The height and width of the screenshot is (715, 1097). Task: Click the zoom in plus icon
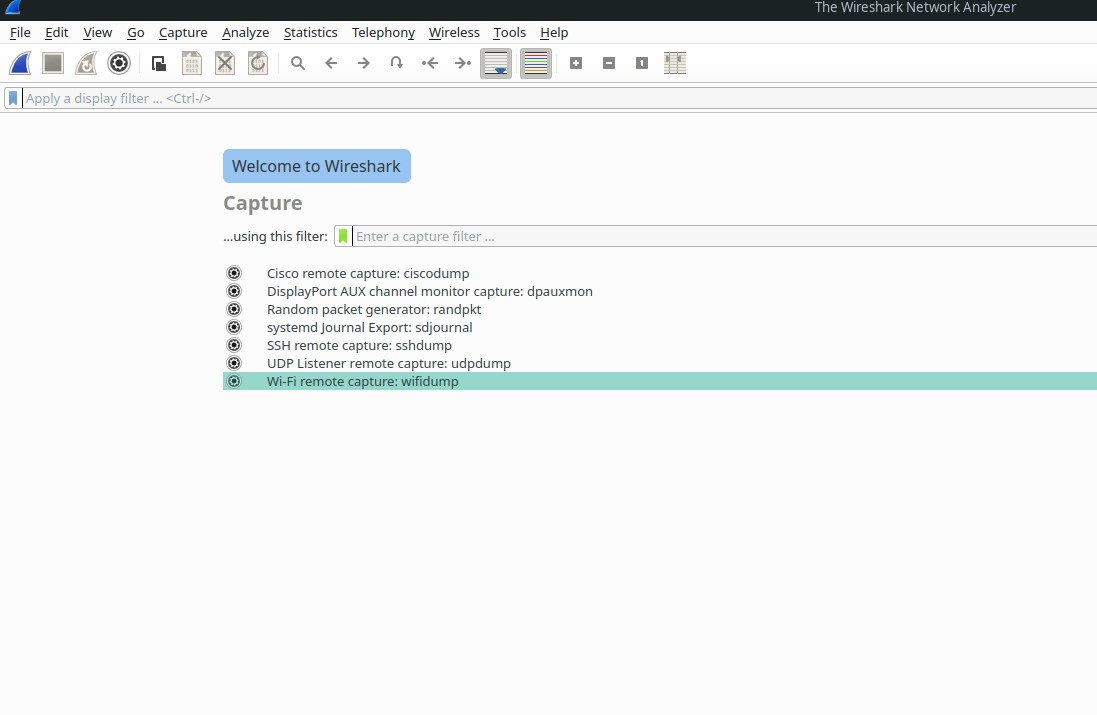click(576, 64)
